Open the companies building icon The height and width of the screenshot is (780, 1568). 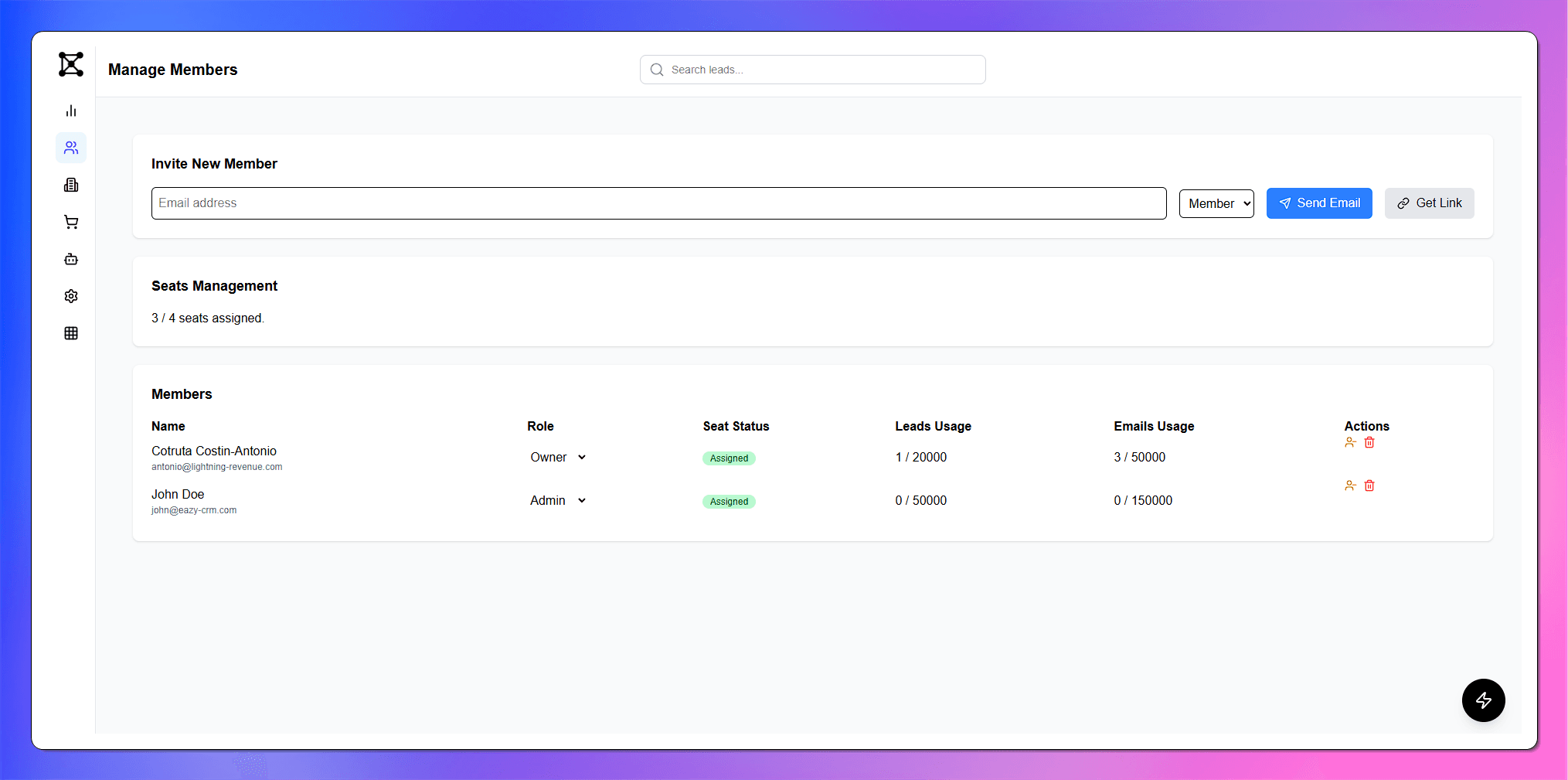pos(71,185)
